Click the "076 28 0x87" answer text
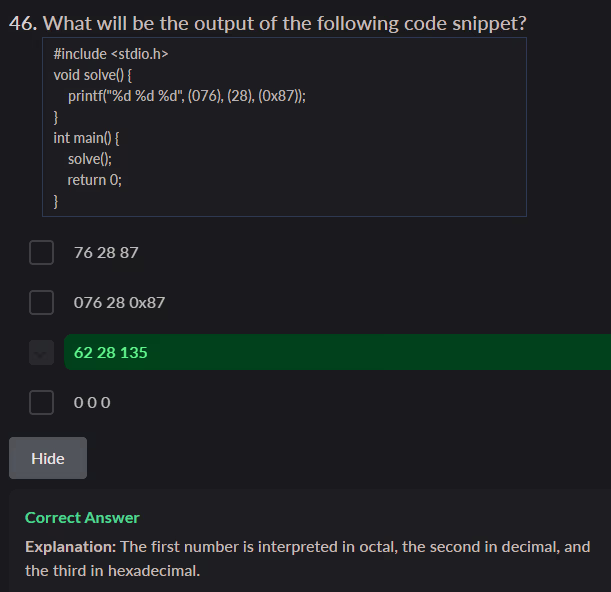The width and height of the screenshot is (611, 592). click(x=119, y=302)
